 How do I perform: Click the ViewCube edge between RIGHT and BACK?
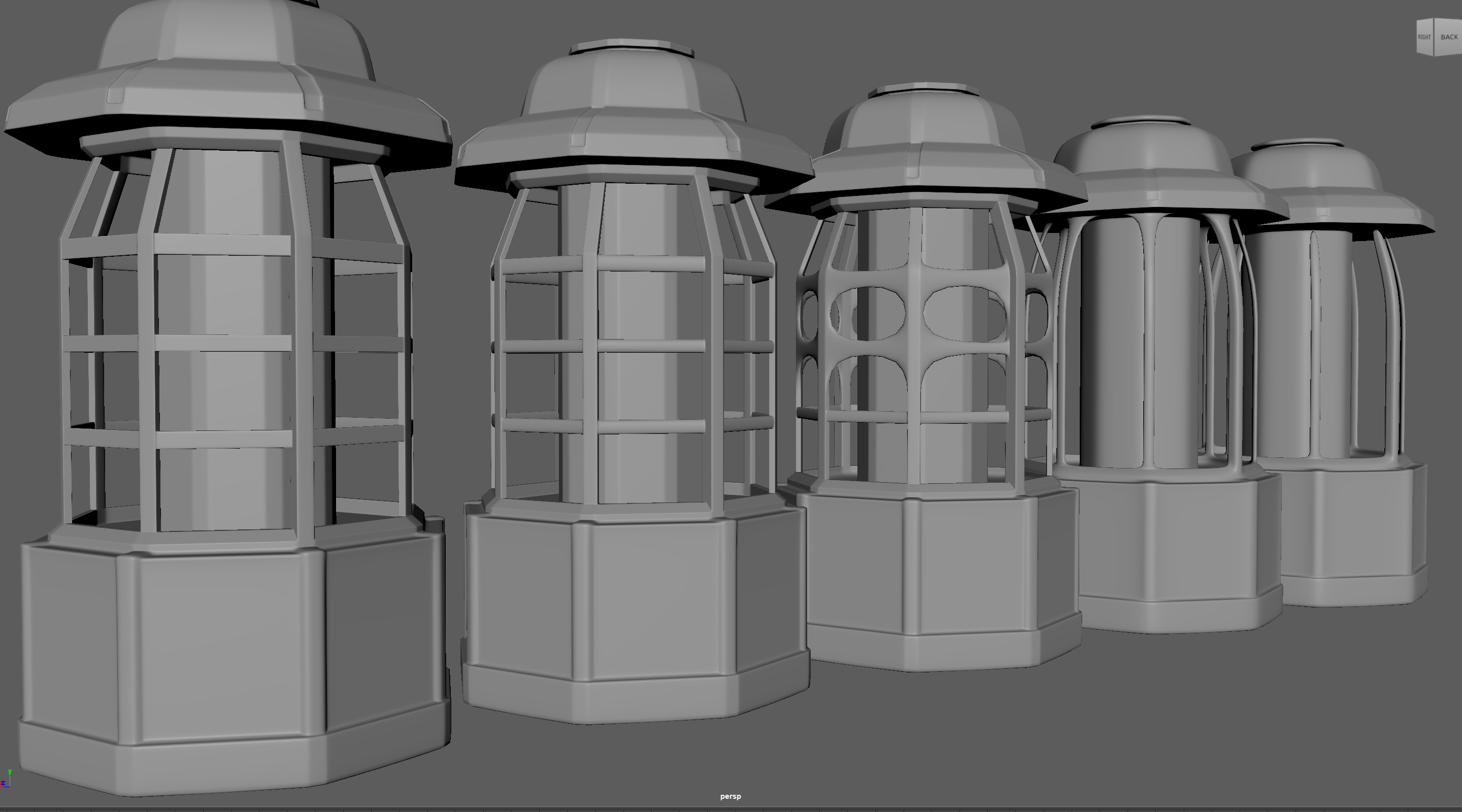1434,37
